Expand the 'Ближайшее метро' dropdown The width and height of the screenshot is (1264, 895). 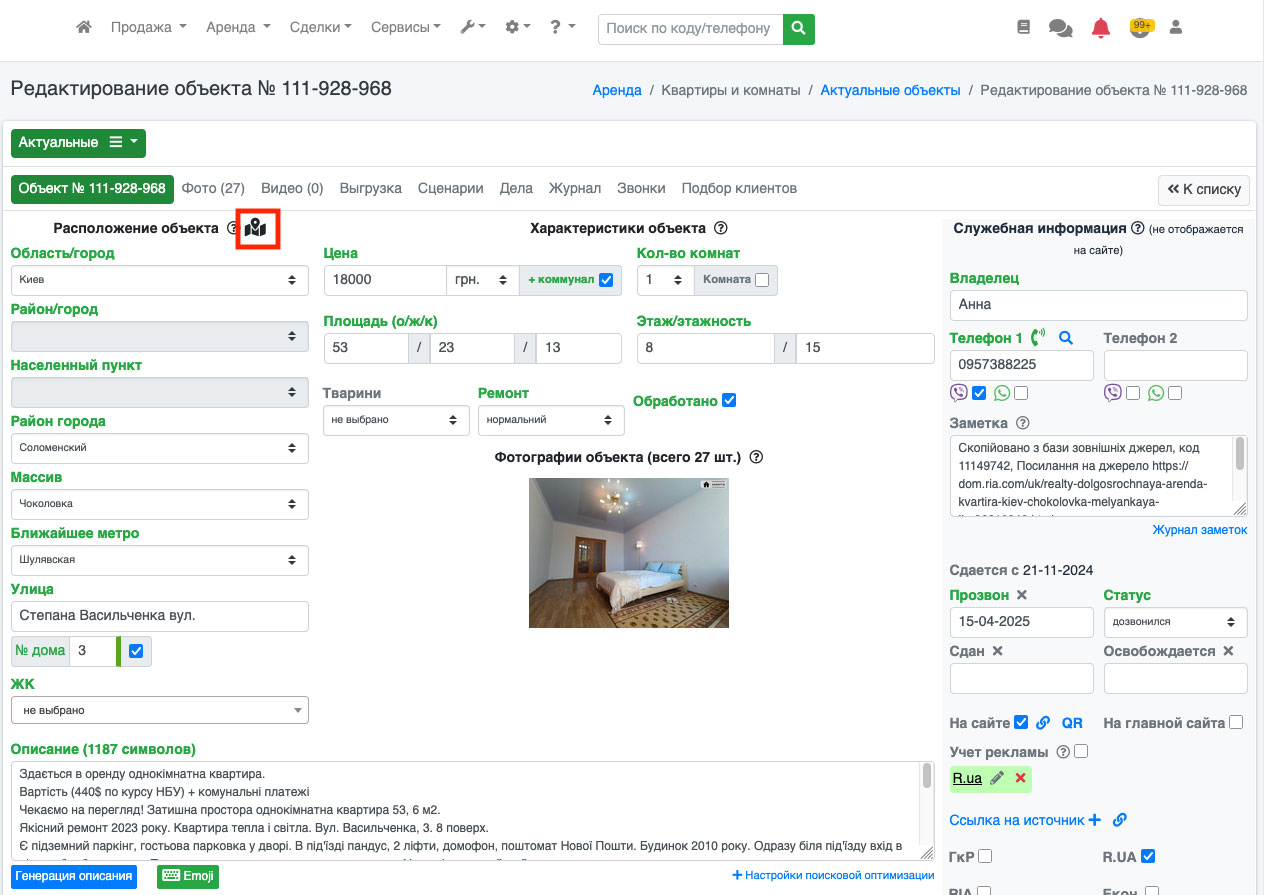click(160, 560)
